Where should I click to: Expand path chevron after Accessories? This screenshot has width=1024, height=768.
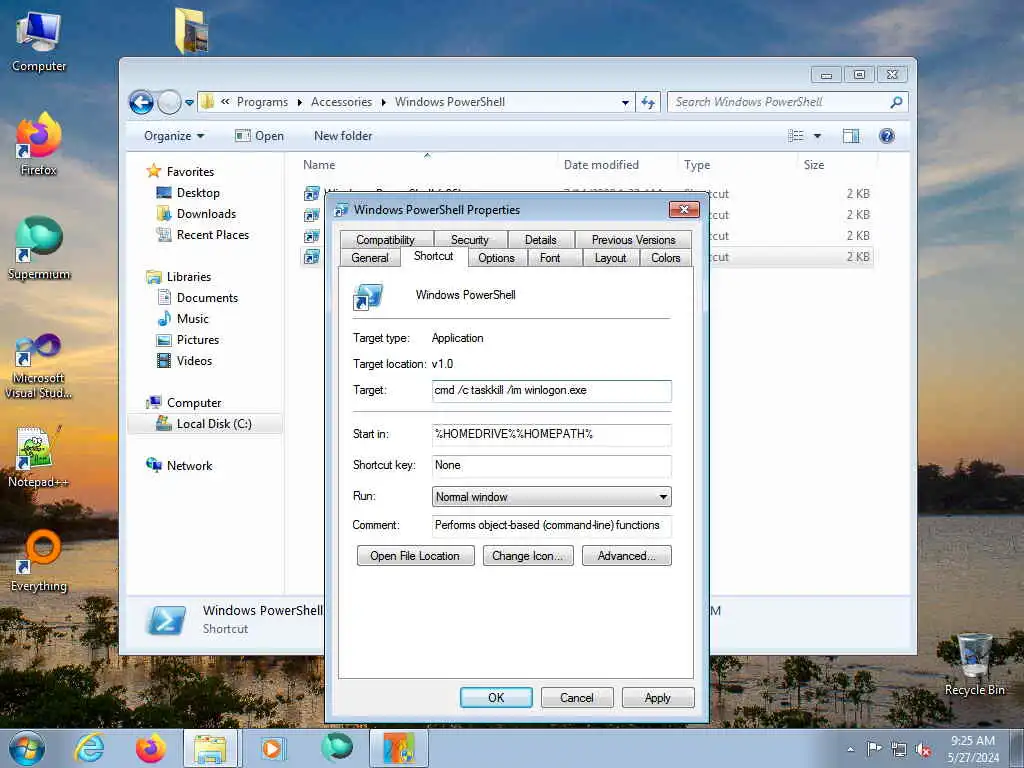pos(383,103)
